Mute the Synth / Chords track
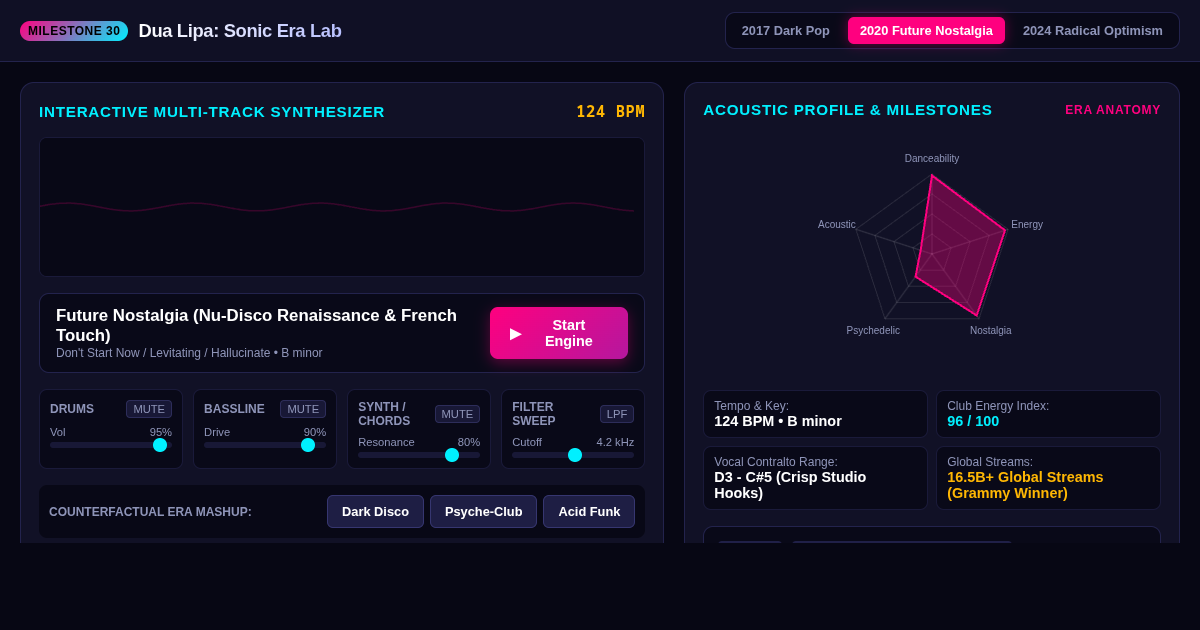This screenshot has width=1200, height=630. coord(457,414)
